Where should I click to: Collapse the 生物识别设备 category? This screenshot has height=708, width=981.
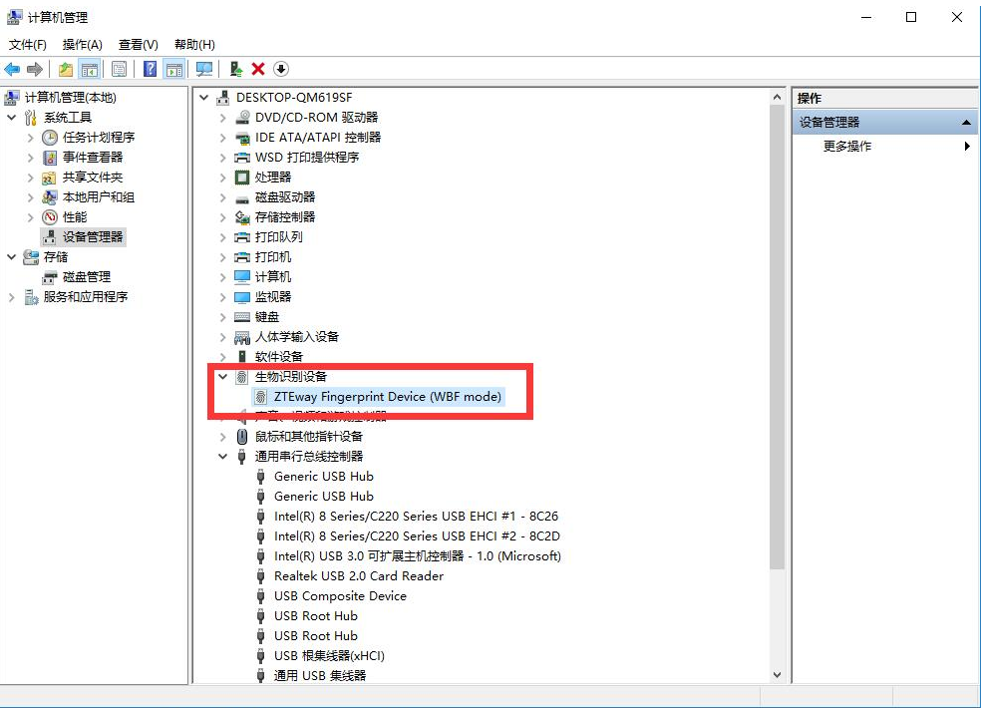click(223, 377)
